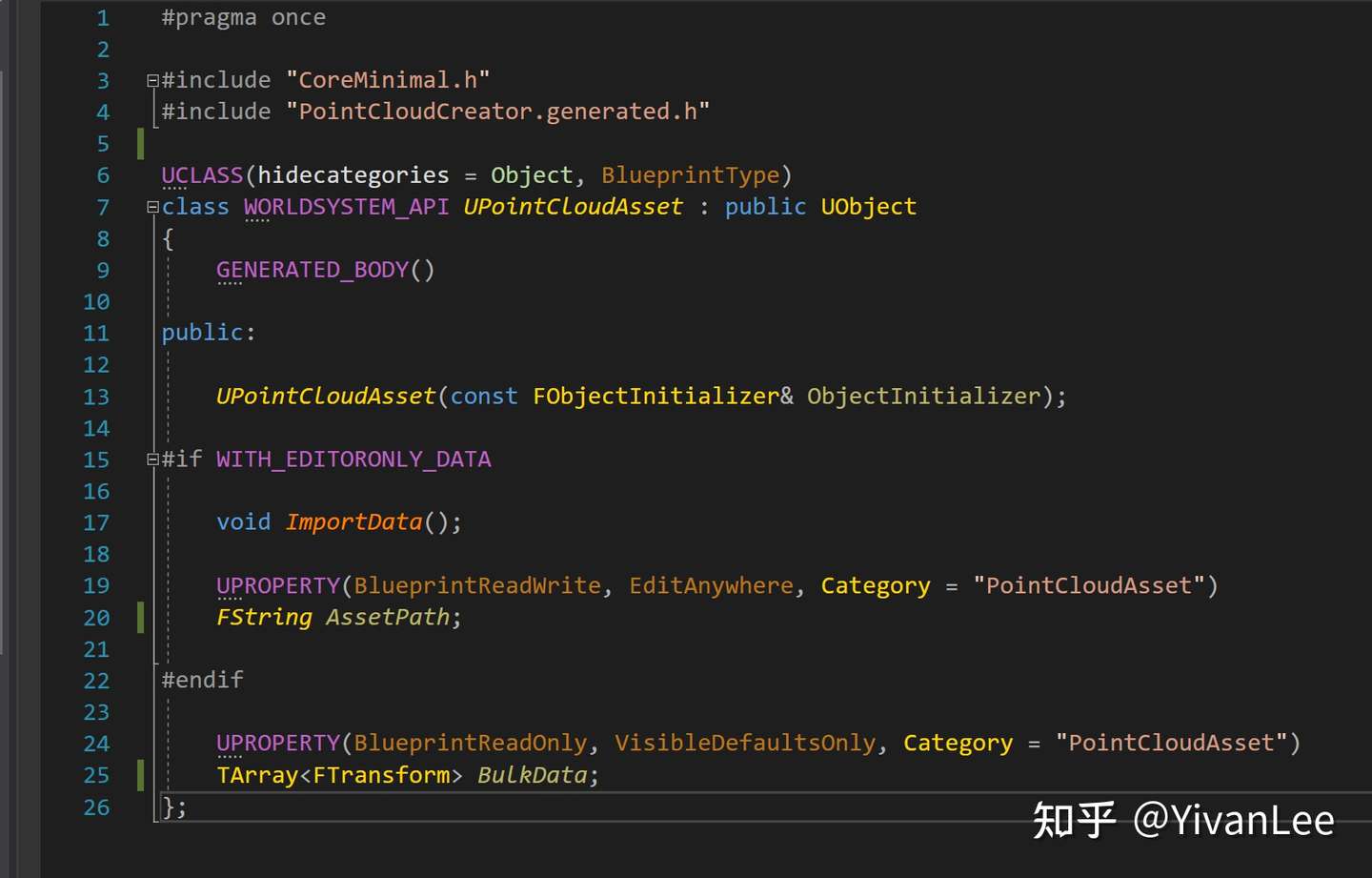Click the green change marker at line 5
This screenshot has height=878, width=1372.
[140, 144]
